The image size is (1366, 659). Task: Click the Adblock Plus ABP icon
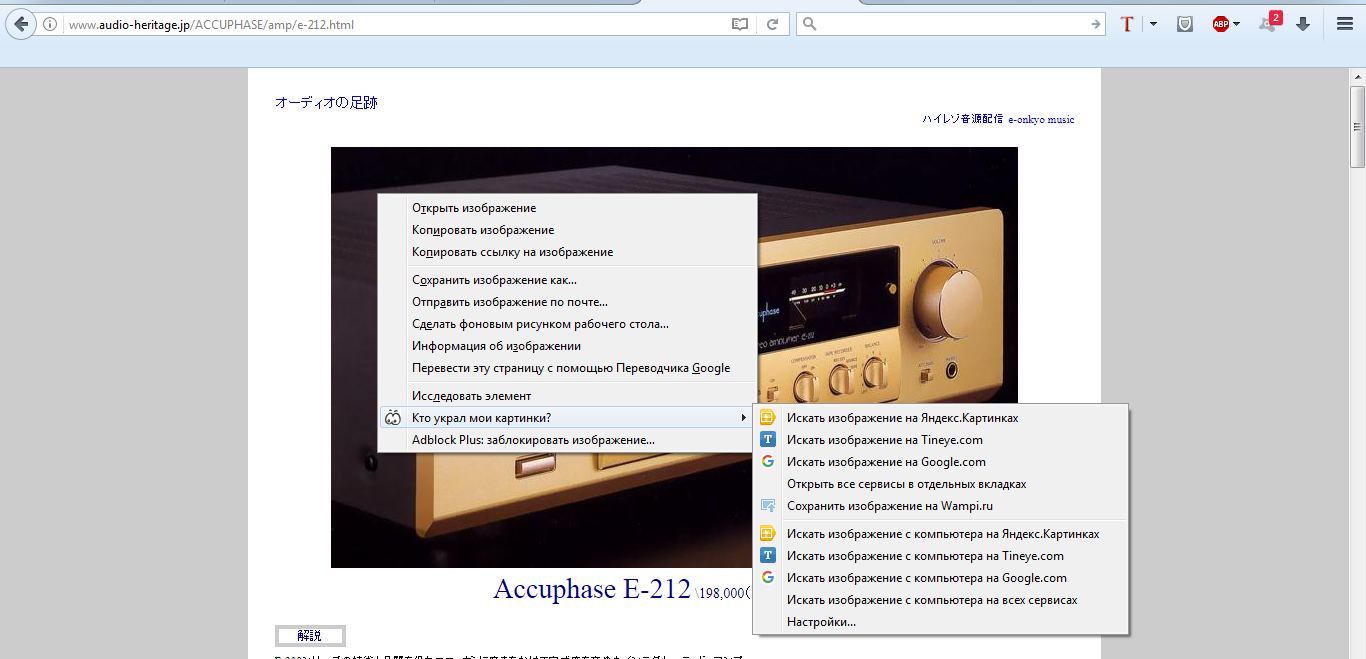pos(1220,24)
